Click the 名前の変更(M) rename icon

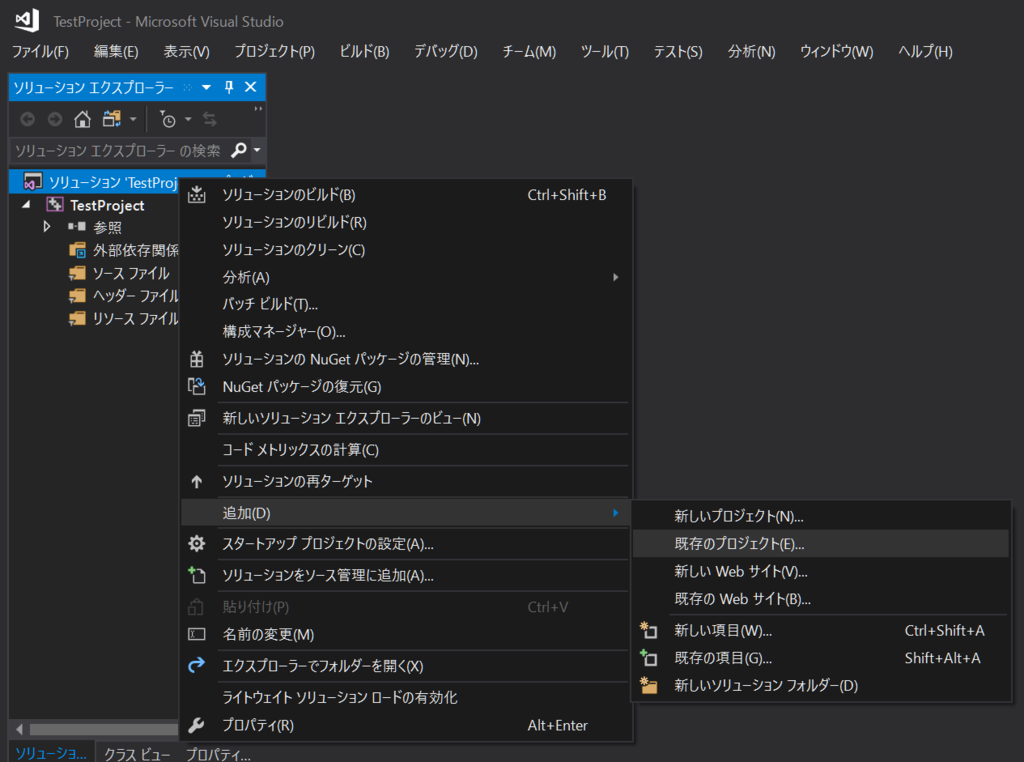click(197, 634)
